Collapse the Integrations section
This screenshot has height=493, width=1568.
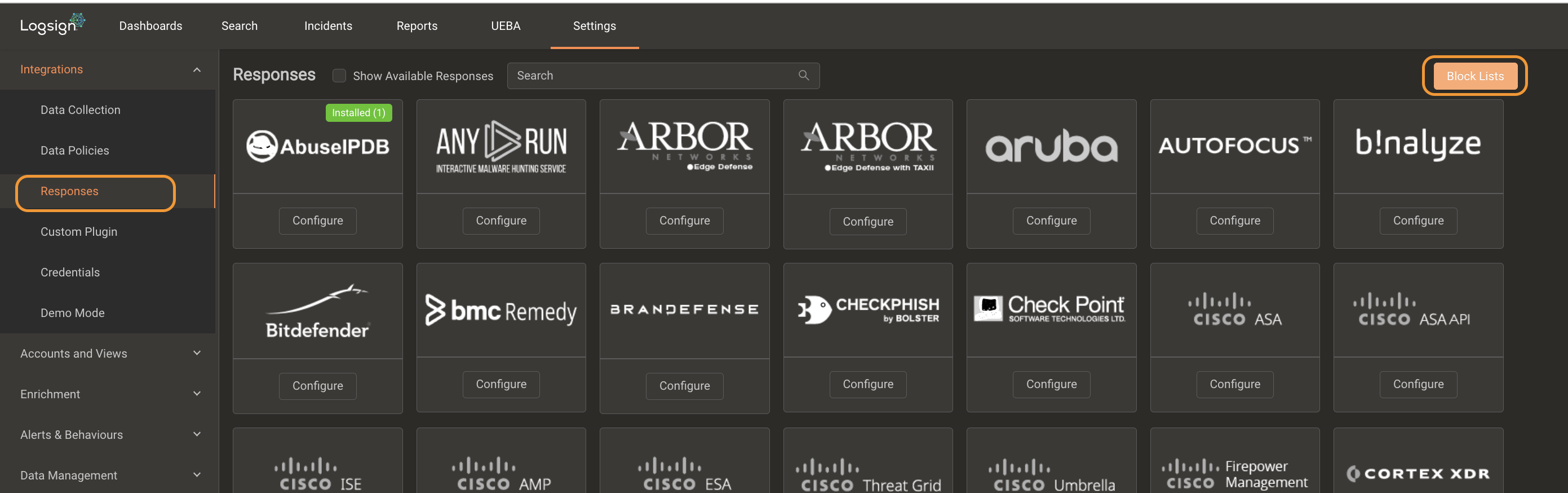coord(197,69)
